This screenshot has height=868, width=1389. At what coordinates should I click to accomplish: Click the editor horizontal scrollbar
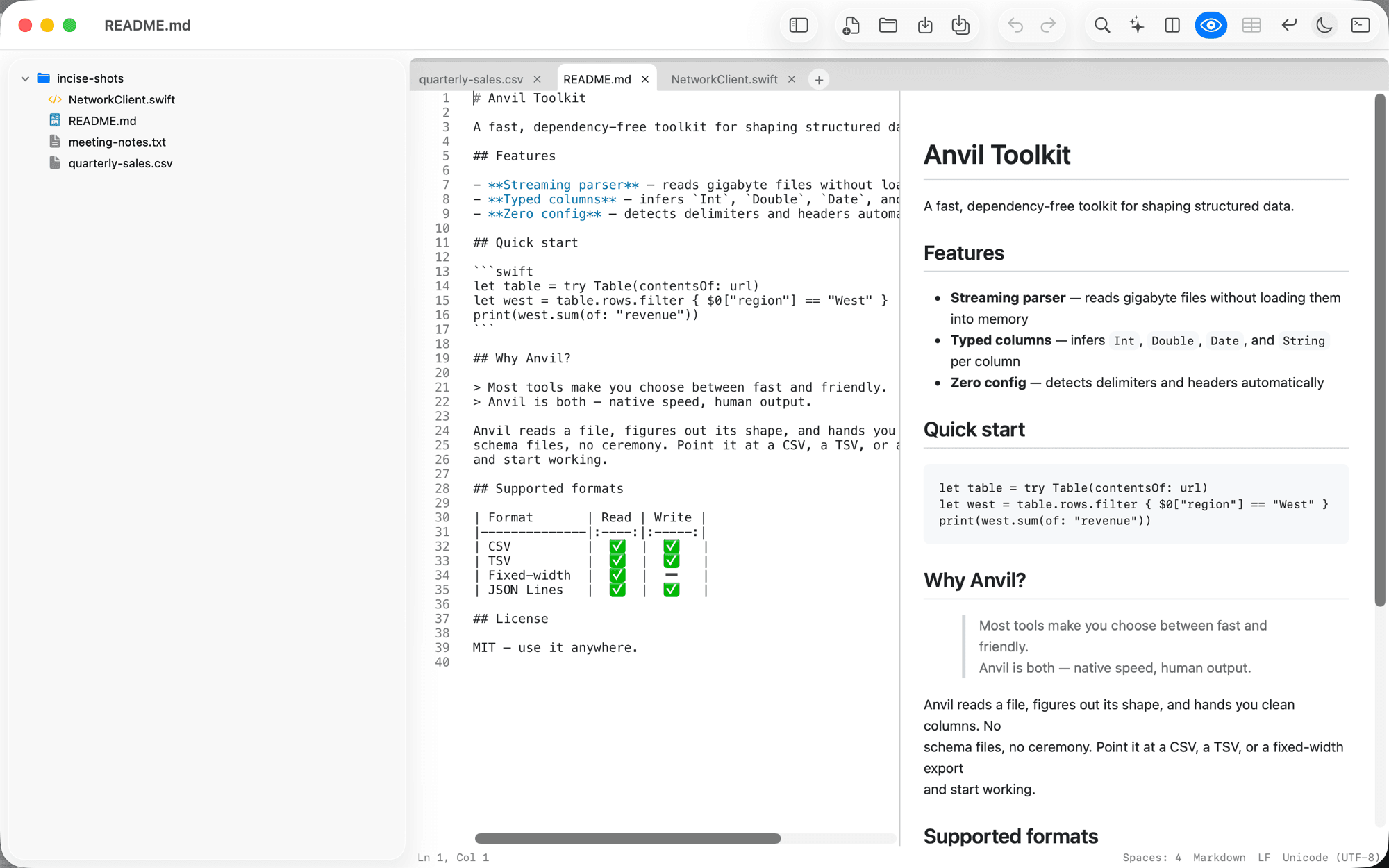click(628, 838)
